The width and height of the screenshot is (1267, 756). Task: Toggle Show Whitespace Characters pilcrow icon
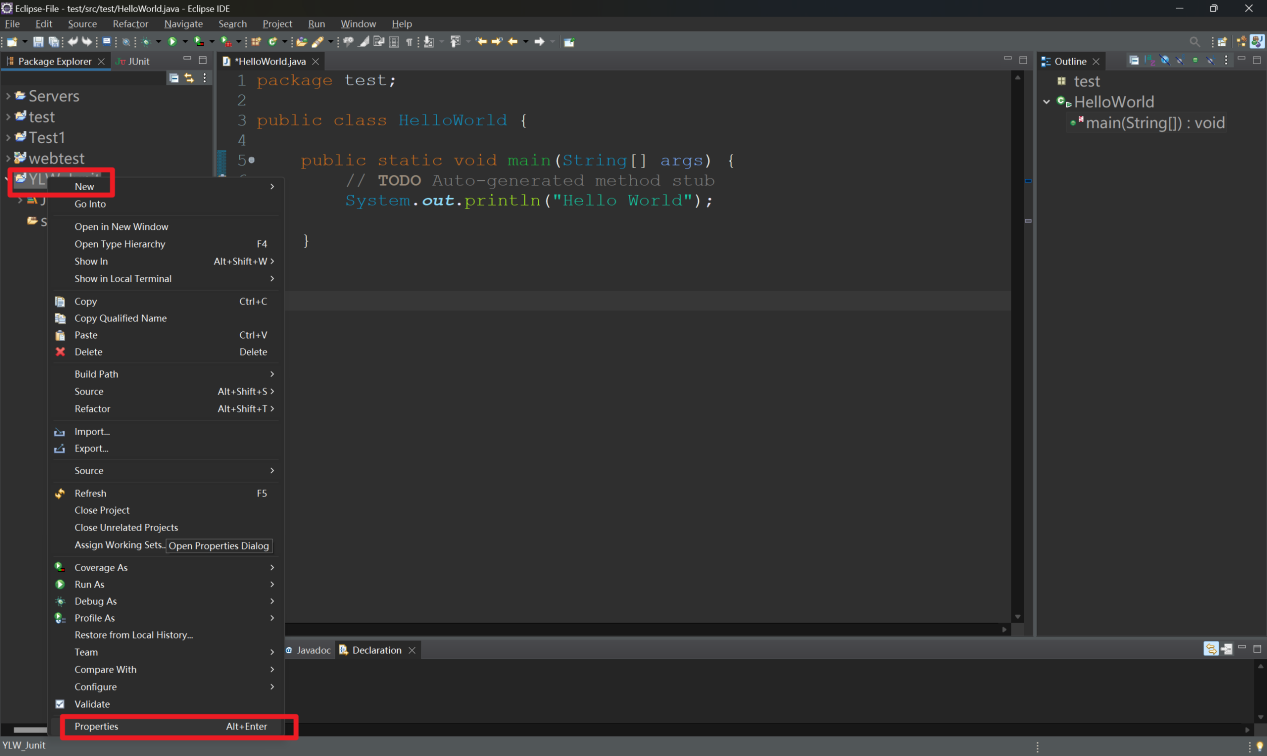click(409, 42)
